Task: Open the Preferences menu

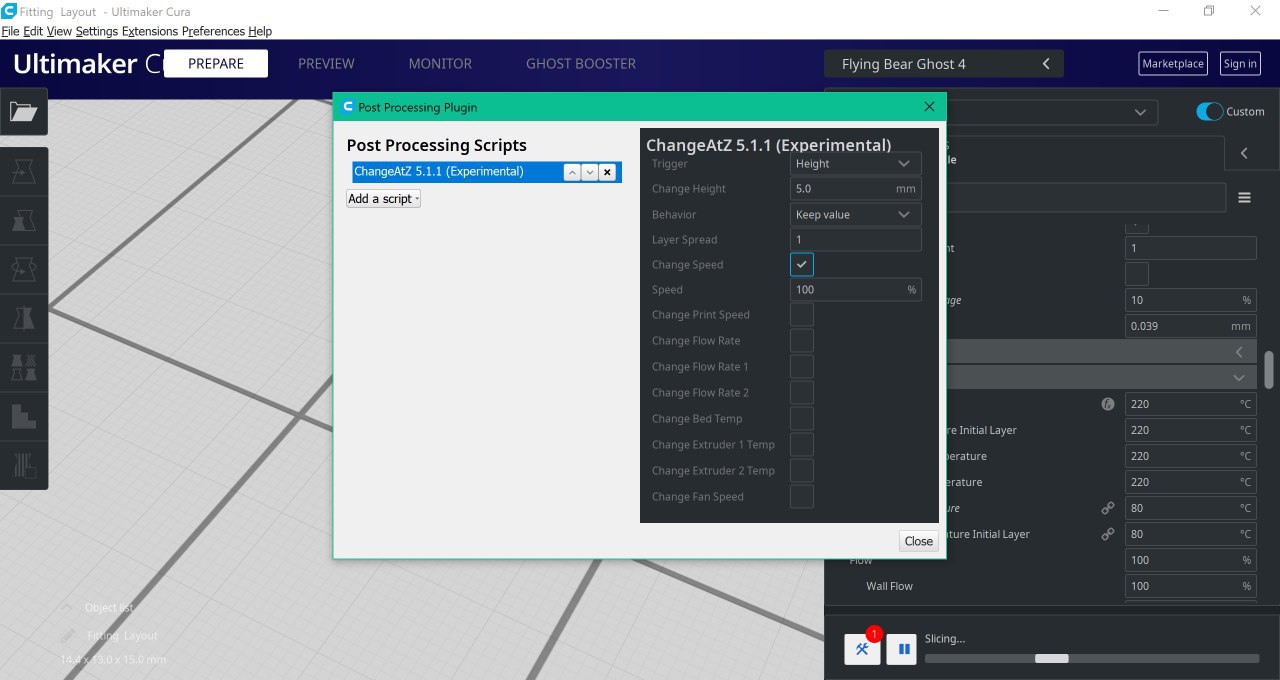Action: point(213,31)
